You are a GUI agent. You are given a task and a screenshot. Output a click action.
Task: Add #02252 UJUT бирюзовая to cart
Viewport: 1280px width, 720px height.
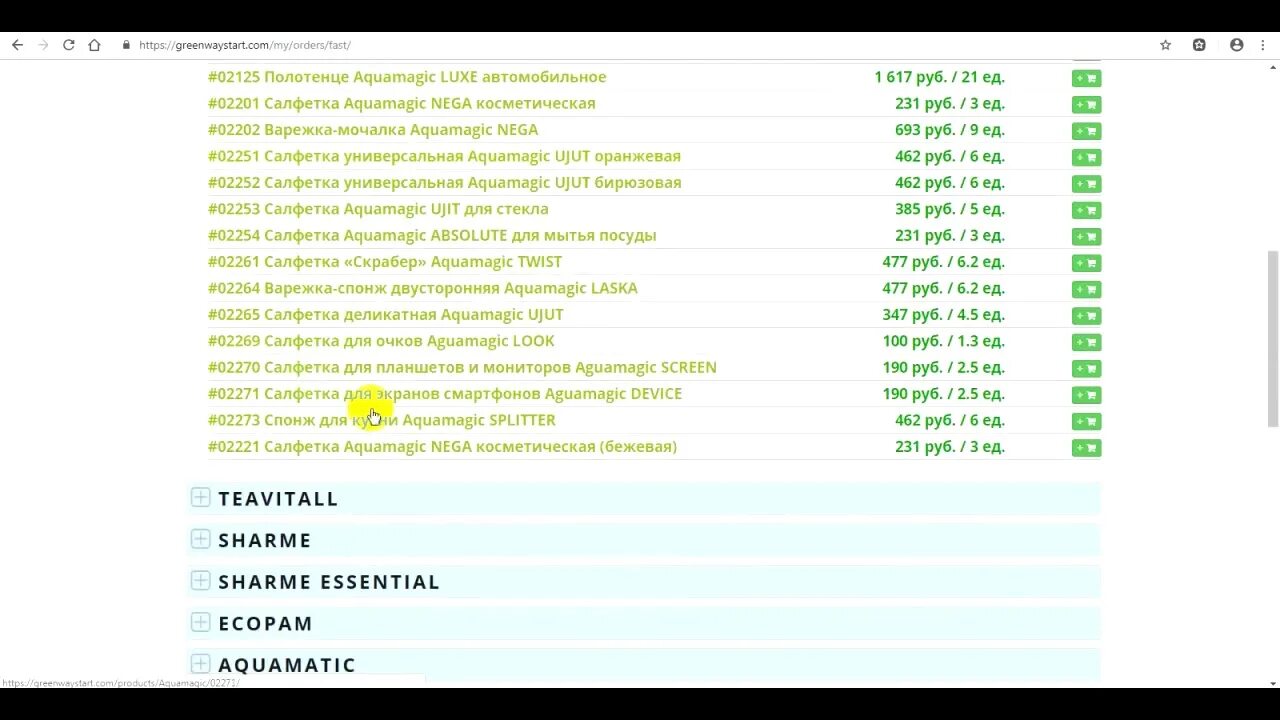click(x=1086, y=184)
